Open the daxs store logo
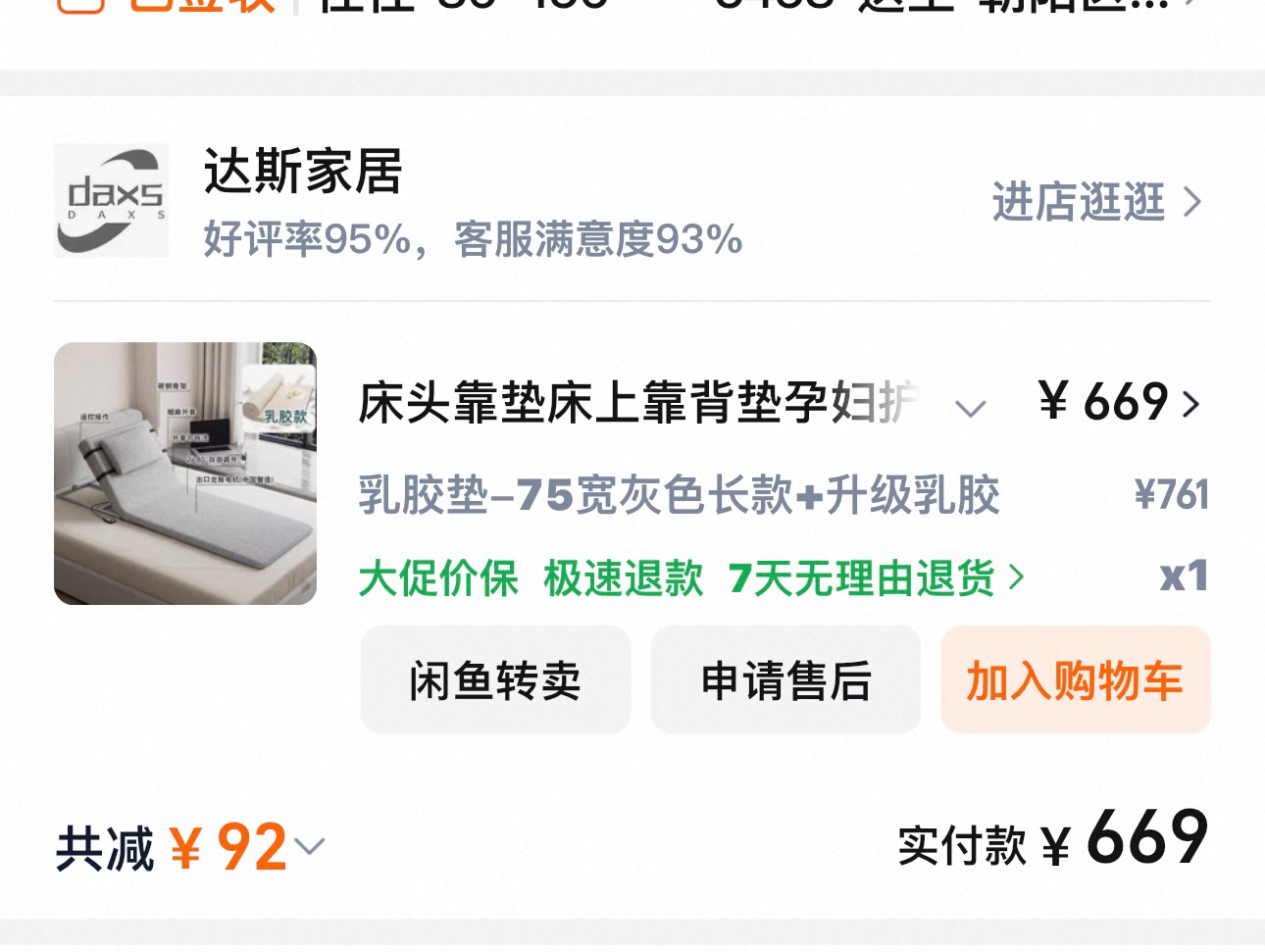1265x952 pixels. pos(111,200)
